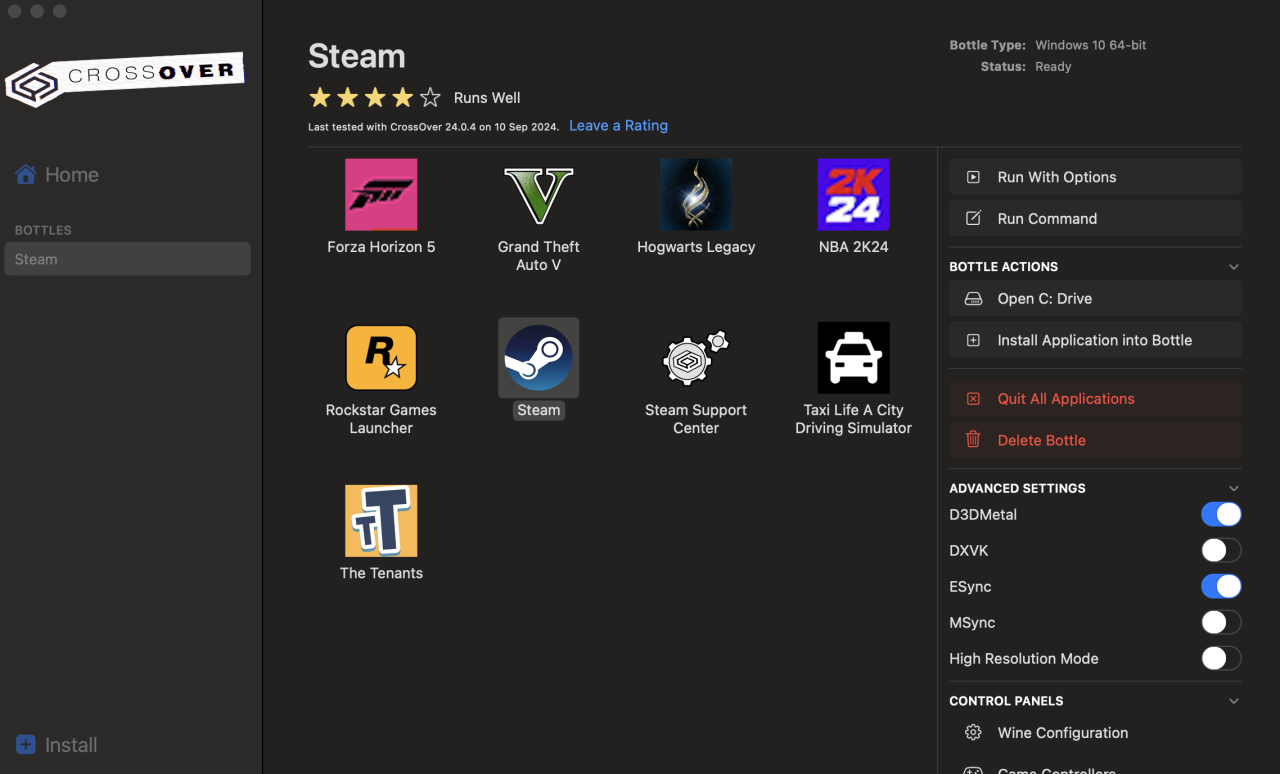The image size is (1280, 774).
Task: Select the Grand Theft Auto V icon
Action: [x=538, y=195]
